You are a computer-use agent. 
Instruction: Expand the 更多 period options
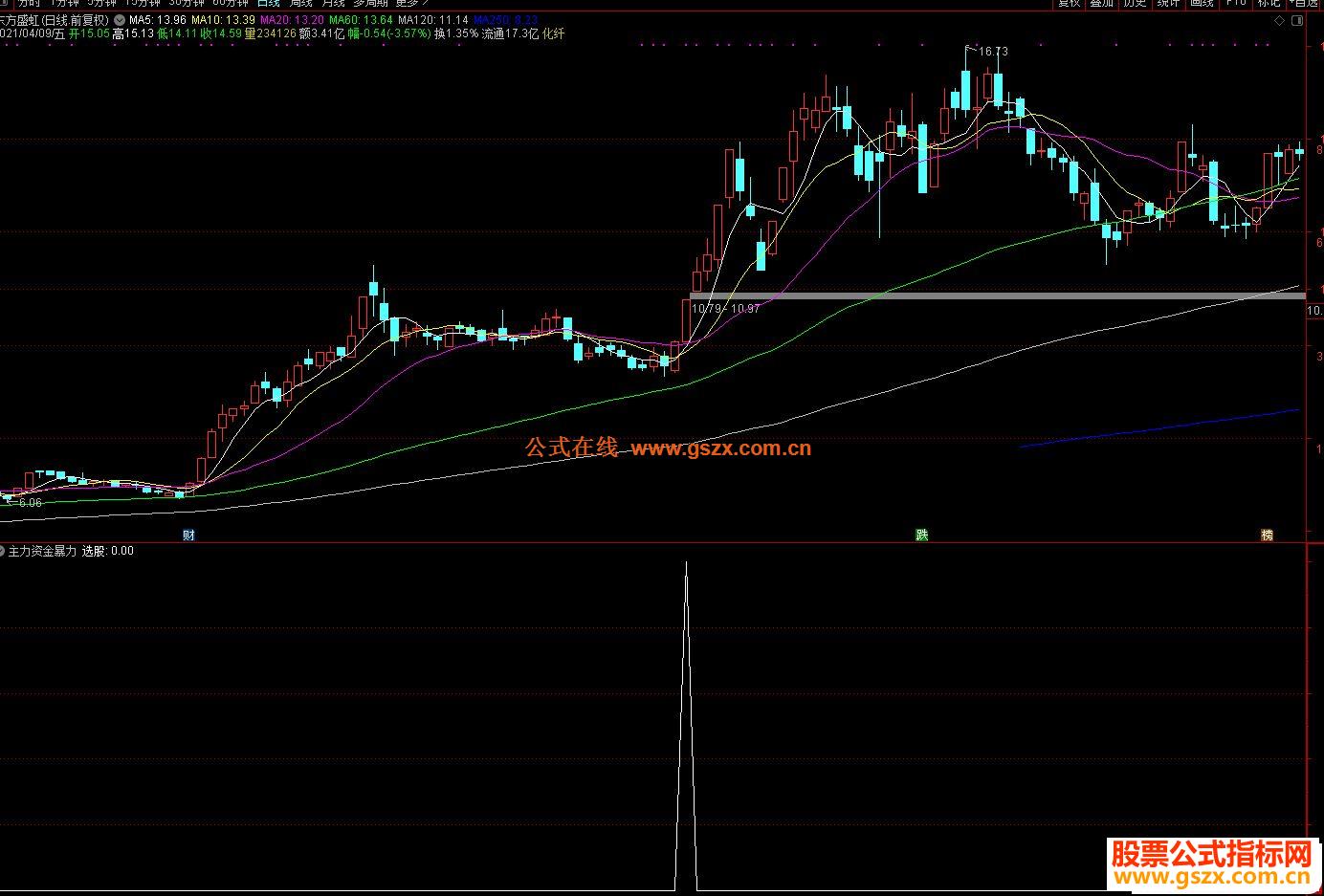pyautogui.click(x=411, y=4)
